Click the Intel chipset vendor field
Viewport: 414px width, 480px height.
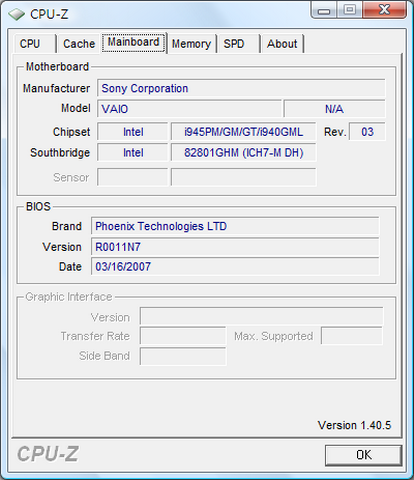[x=133, y=132]
